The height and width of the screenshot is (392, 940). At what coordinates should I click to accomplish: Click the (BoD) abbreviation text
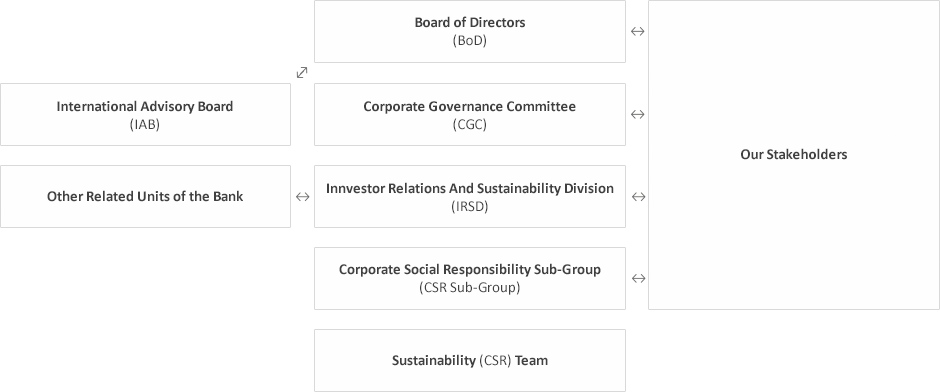click(x=469, y=41)
